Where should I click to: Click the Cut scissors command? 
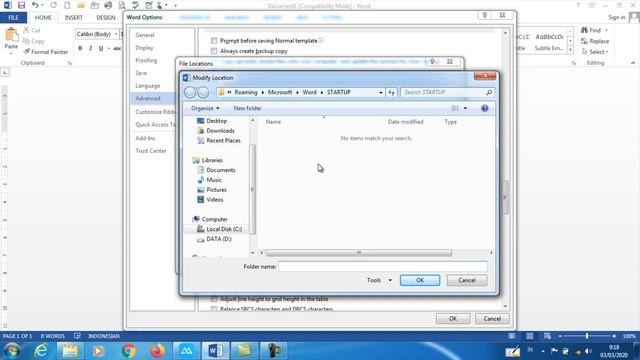pyautogui.click(x=32, y=30)
